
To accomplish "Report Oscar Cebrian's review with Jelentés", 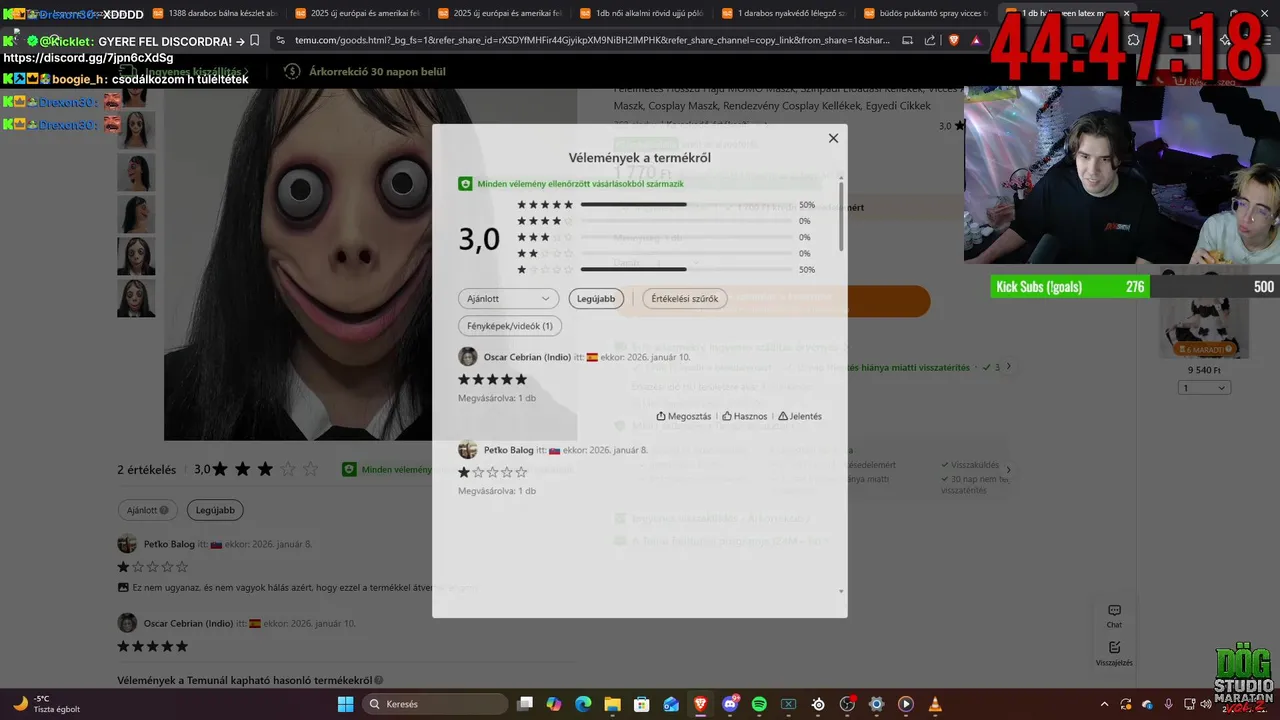I will (800, 416).
